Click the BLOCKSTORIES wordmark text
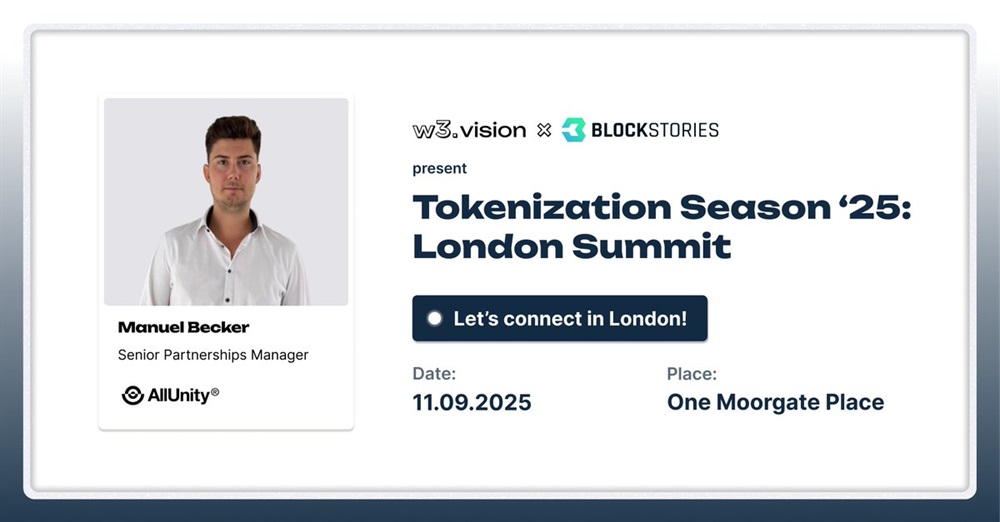 (x=654, y=130)
